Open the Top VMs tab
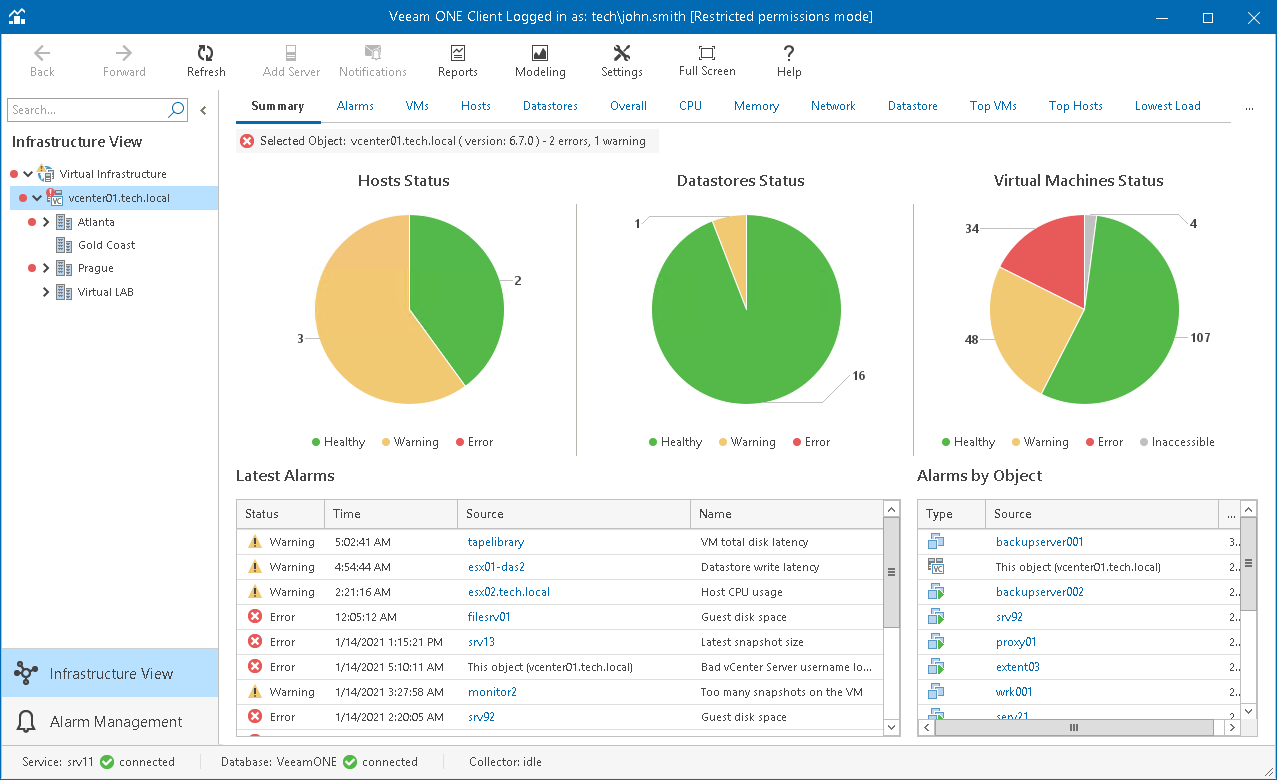The width and height of the screenshot is (1277, 780). click(x=993, y=106)
